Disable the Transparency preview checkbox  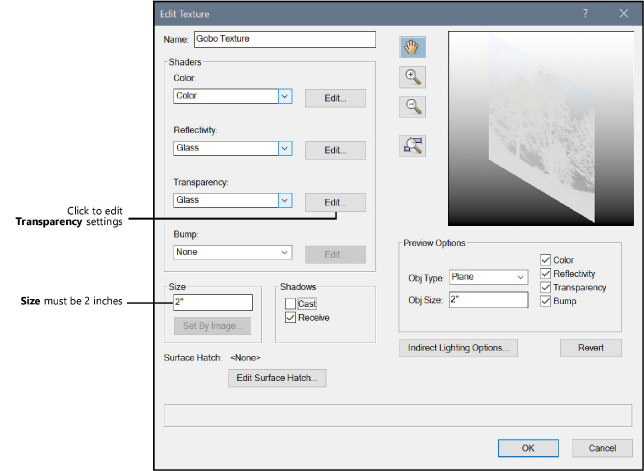545,288
